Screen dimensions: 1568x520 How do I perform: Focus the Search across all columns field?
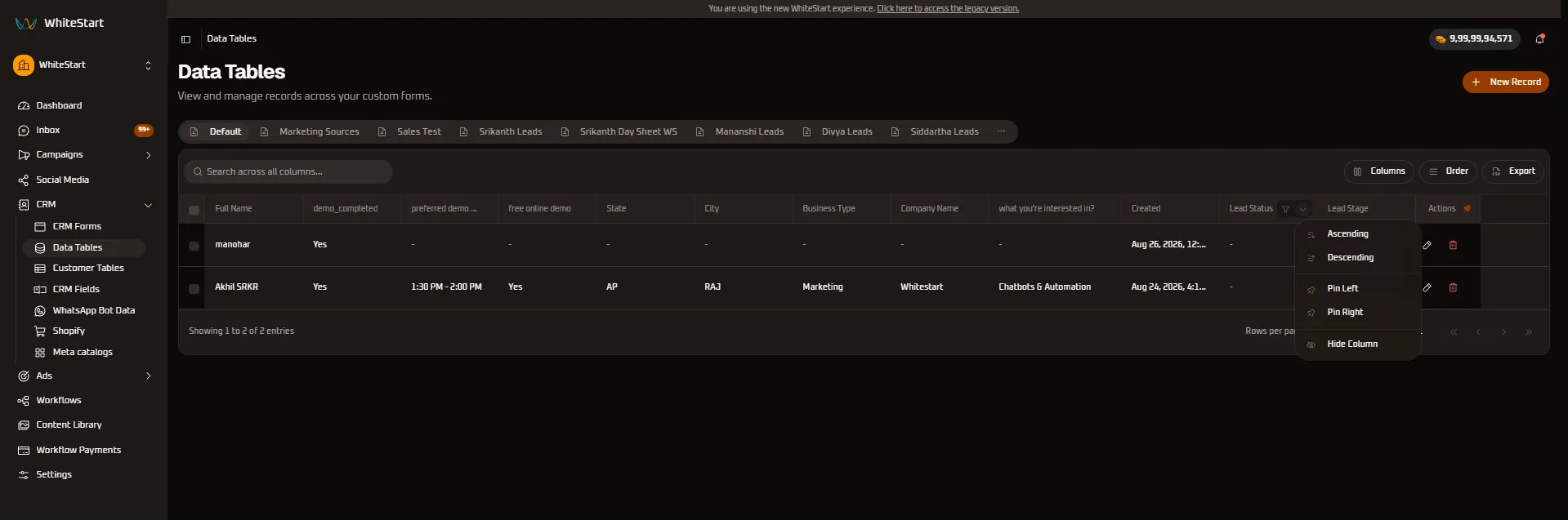point(288,171)
